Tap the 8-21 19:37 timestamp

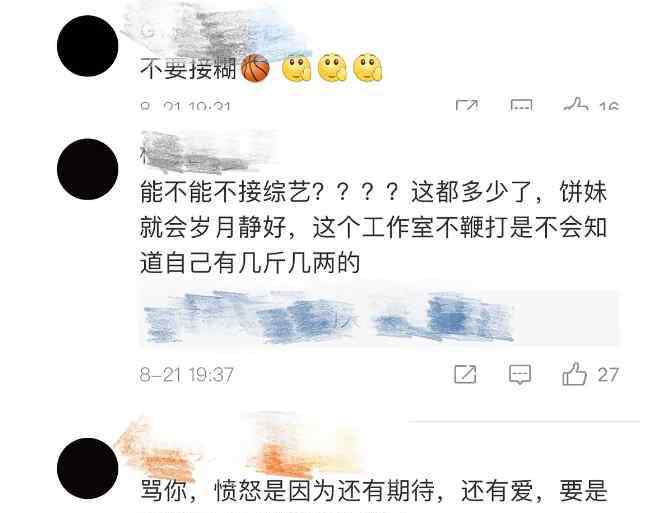point(187,375)
